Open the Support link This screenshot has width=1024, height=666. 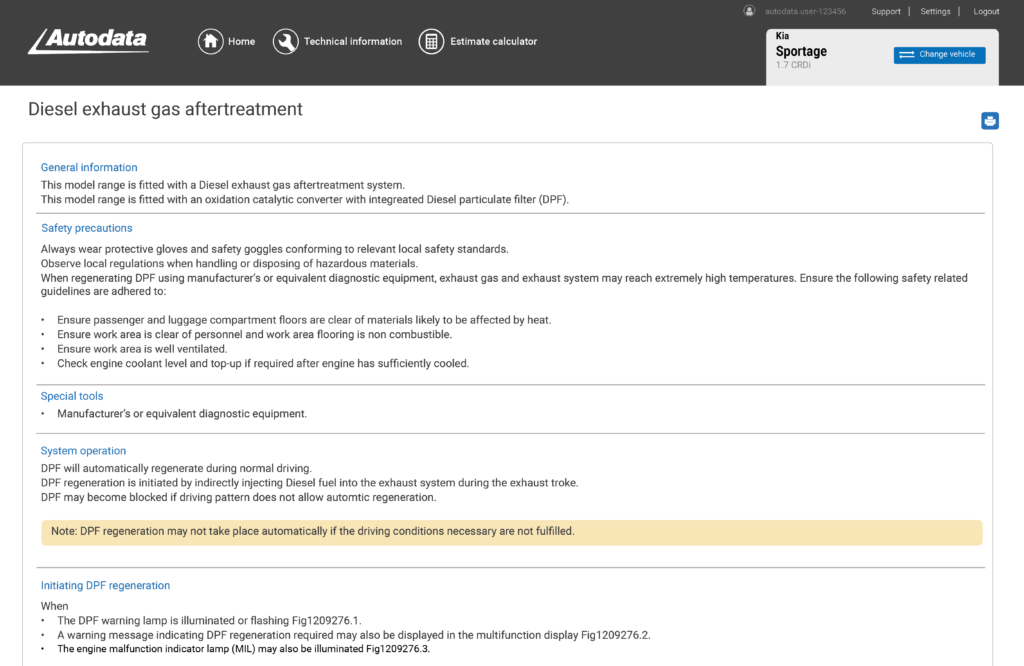pyautogui.click(x=886, y=12)
